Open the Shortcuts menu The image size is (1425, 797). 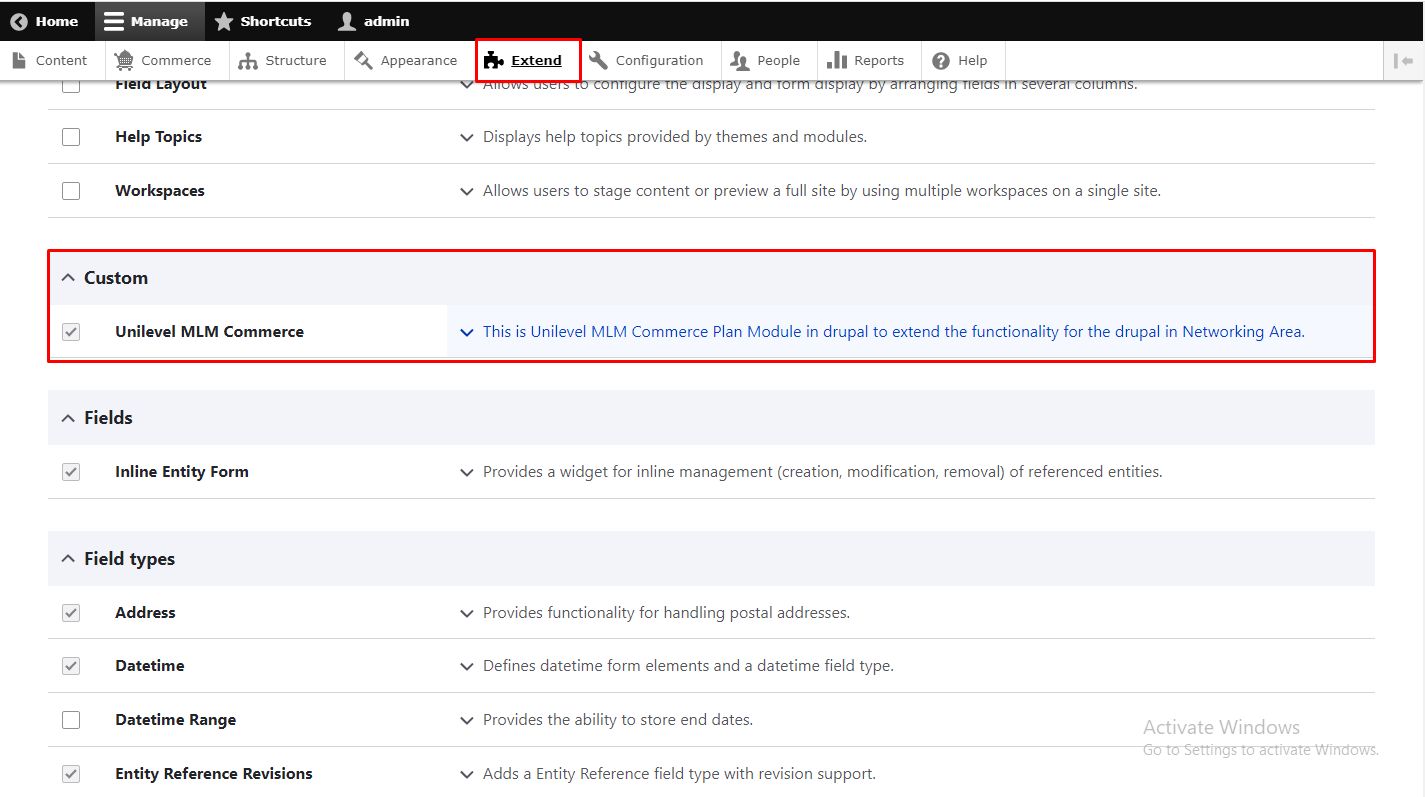(263, 21)
